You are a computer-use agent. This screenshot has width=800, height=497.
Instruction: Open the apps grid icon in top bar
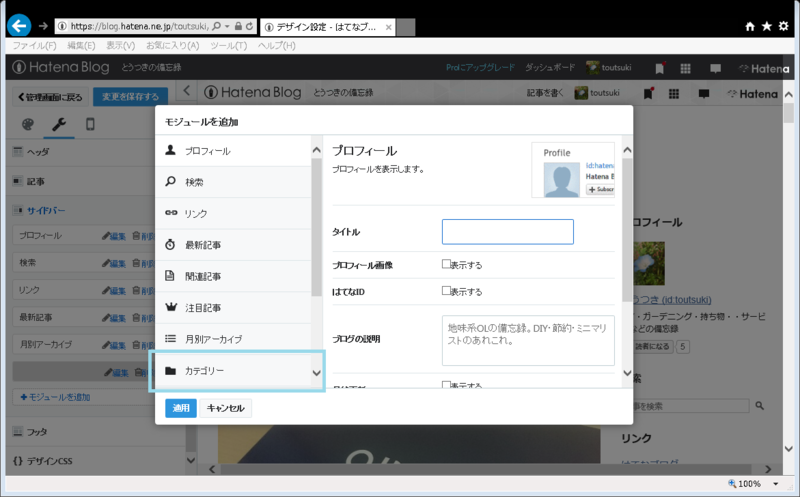[685, 68]
